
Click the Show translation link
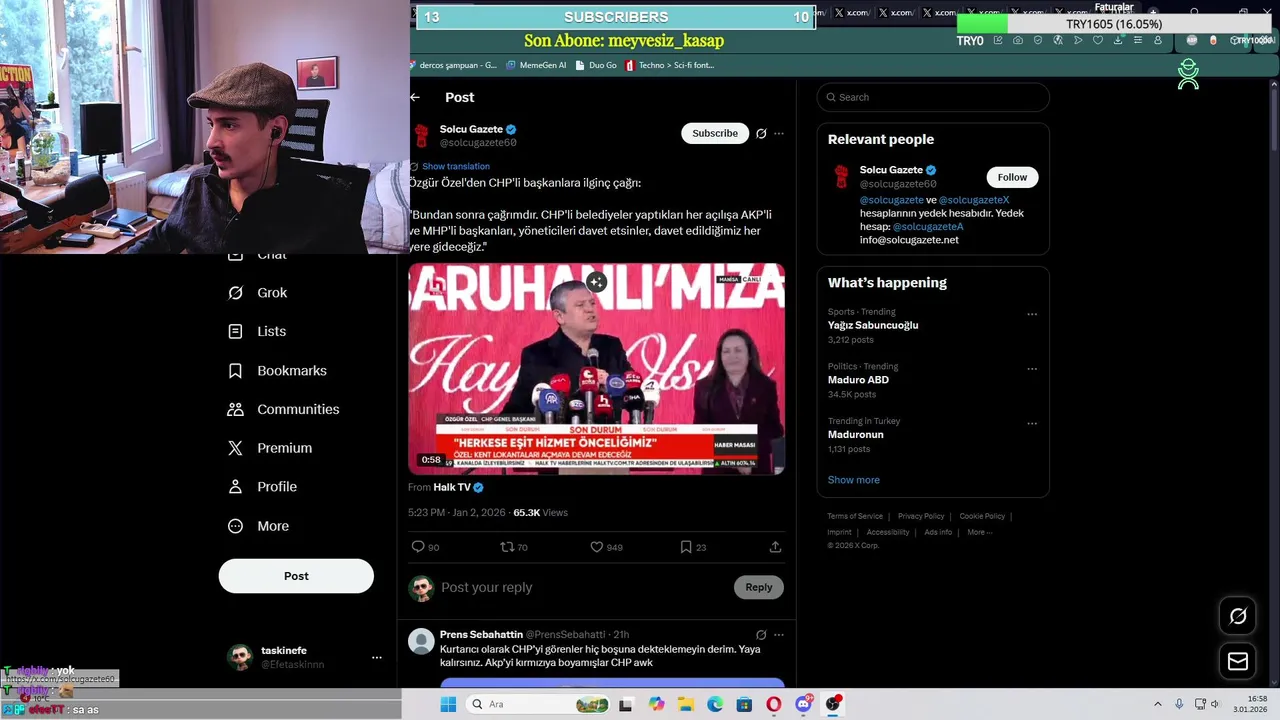tap(455, 166)
